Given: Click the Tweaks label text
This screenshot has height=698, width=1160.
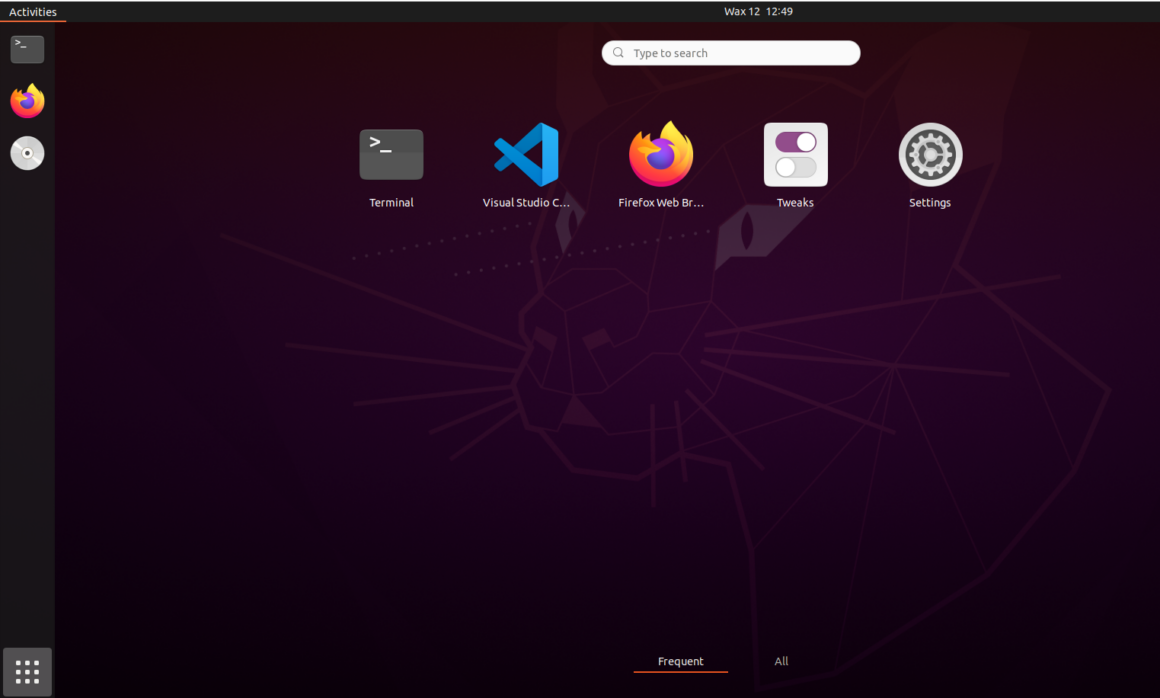Looking at the screenshot, I should (795, 202).
